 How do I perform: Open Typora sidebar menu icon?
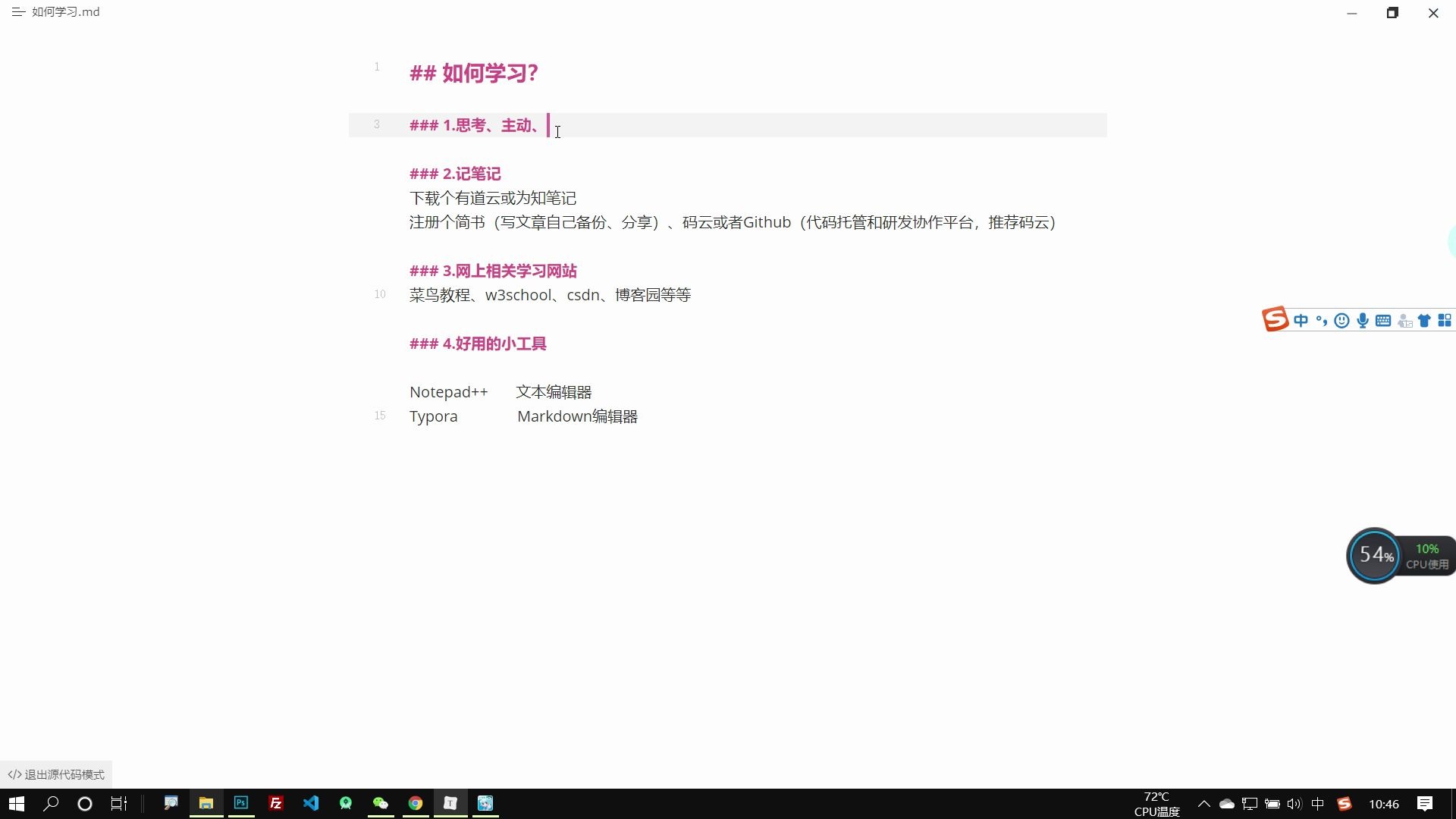click(x=18, y=12)
